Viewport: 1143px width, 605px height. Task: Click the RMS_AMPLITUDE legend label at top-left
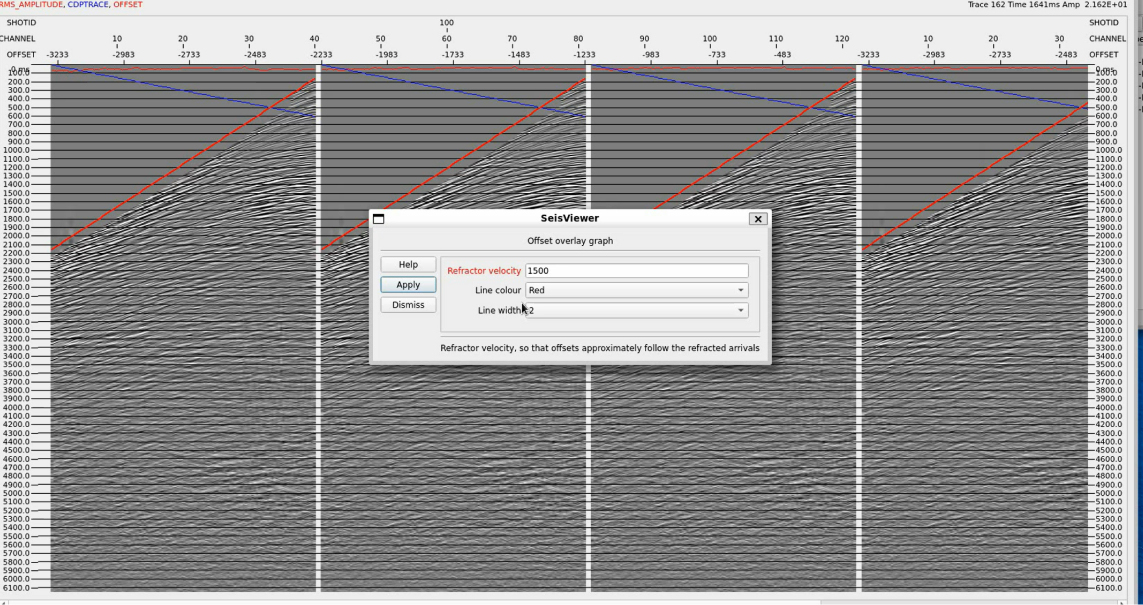(30, 5)
